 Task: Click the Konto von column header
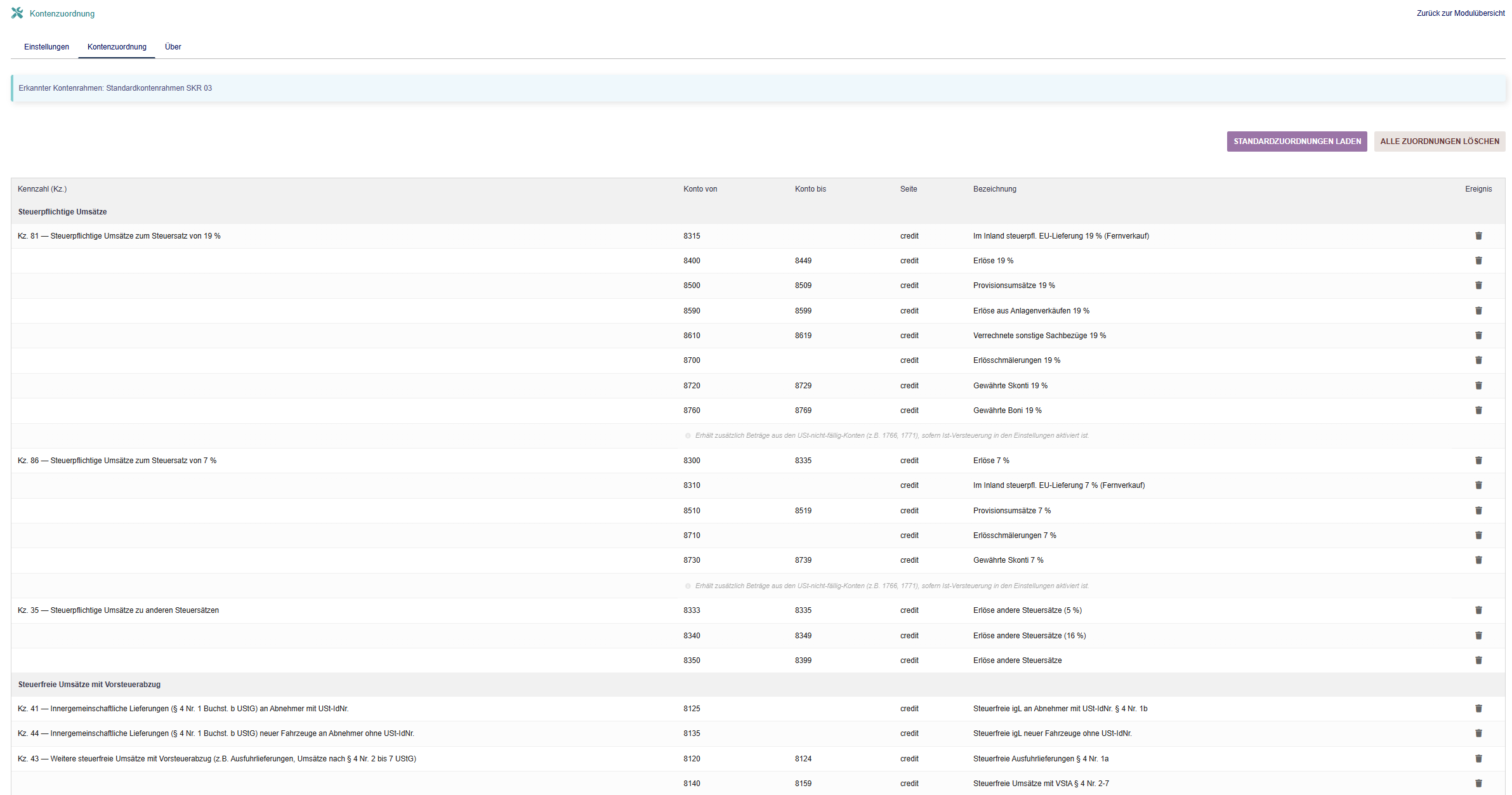pos(700,189)
